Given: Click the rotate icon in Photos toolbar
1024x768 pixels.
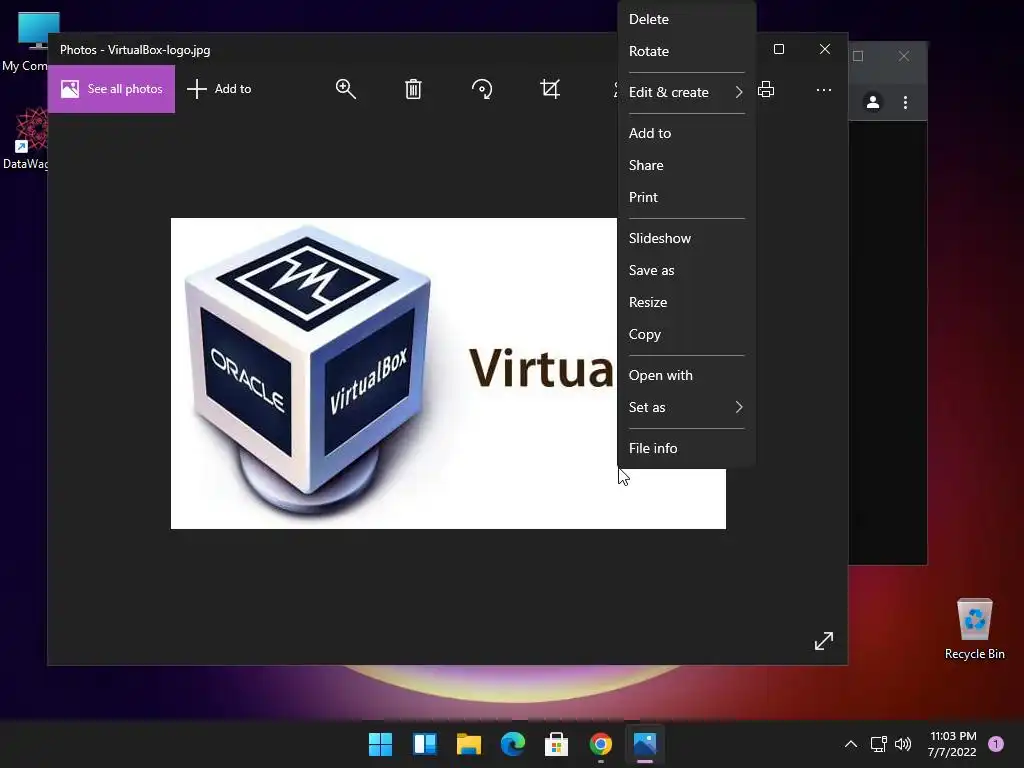Looking at the screenshot, I should 482,89.
